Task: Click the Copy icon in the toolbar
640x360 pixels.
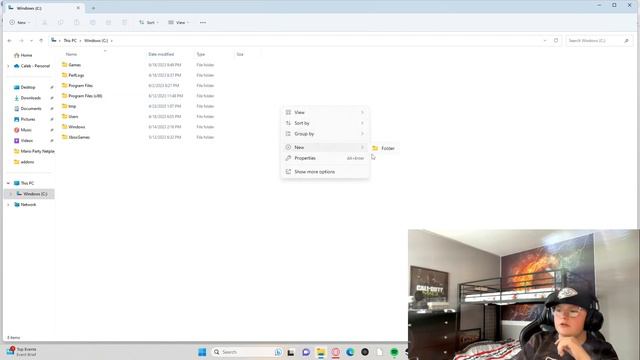Action: click(60, 22)
